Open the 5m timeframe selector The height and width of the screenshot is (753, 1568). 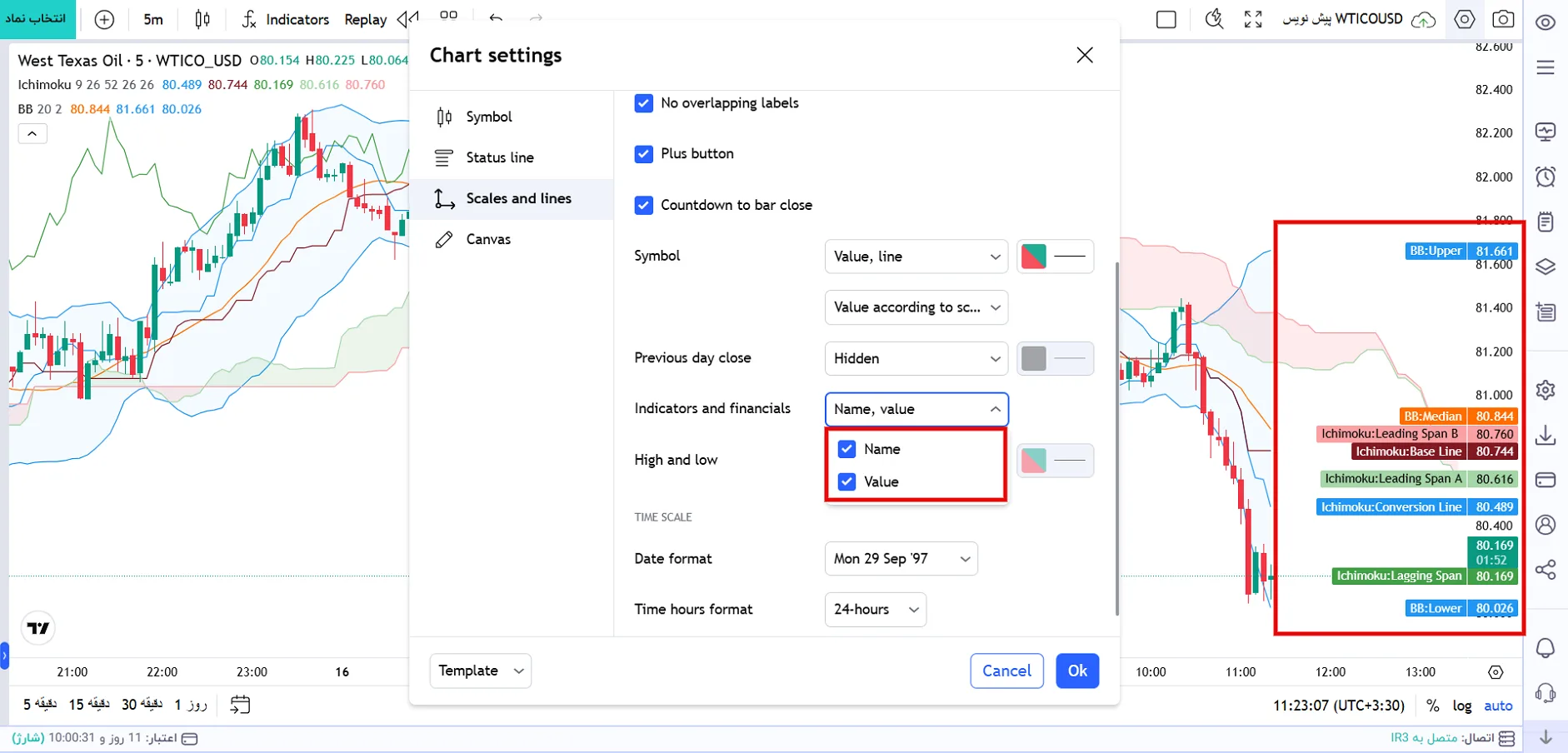point(153,19)
